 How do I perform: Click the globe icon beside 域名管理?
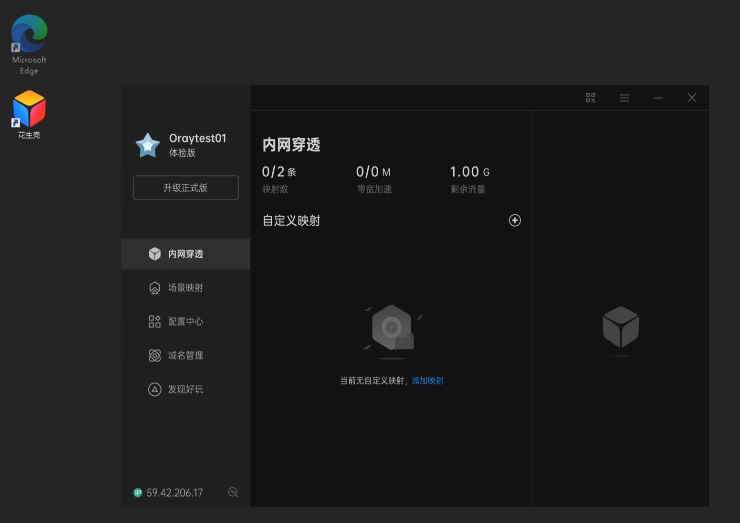point(154,355)
